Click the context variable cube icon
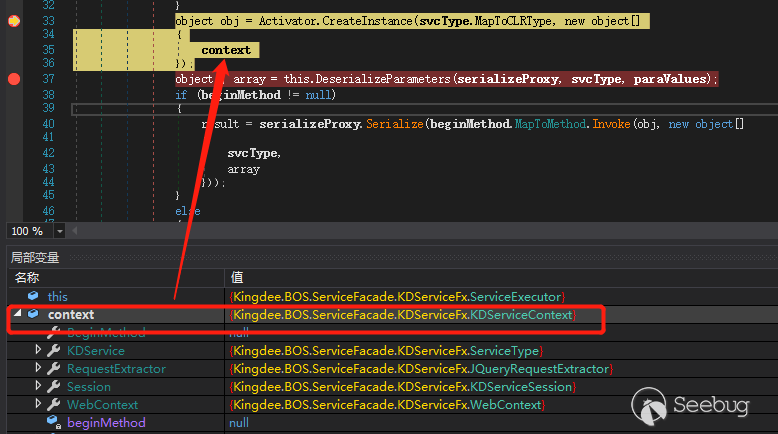Image resolution: width=778 pixels, height=434 pixels. (x=33, y=313)
